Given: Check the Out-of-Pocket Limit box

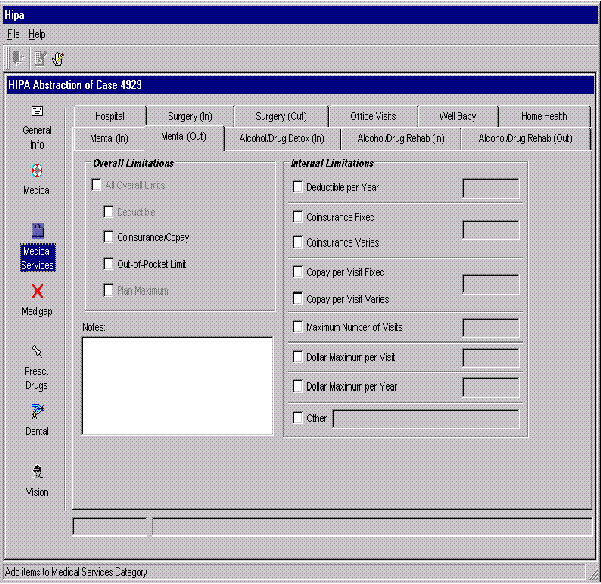Looking at the screenshot, I should (x=109, y=264).
